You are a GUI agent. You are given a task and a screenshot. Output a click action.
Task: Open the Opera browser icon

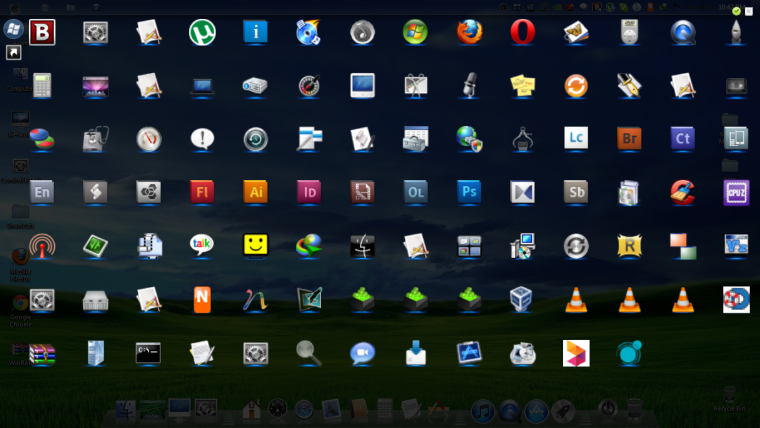(x=522, y=32)
